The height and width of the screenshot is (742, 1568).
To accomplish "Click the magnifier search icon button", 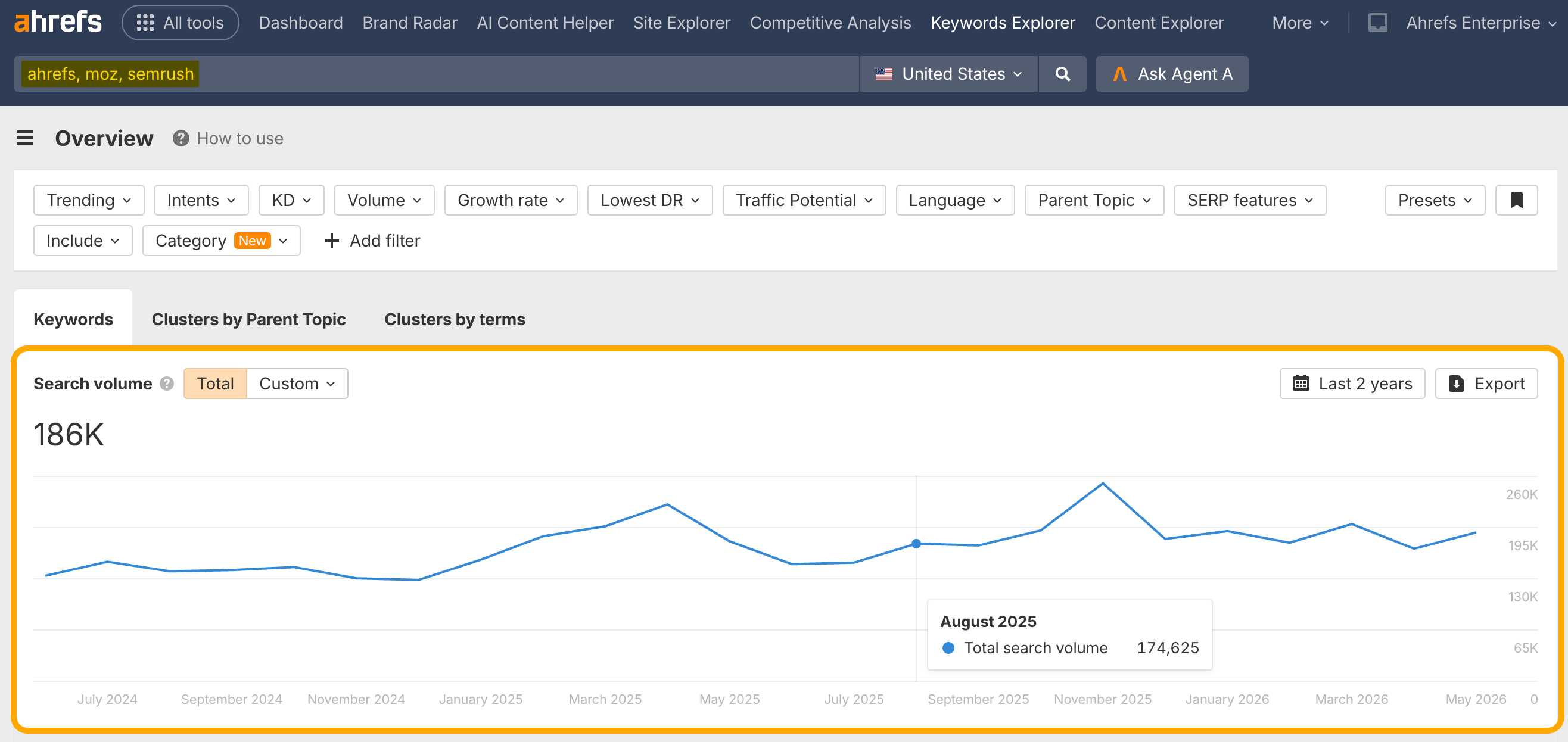I will (x=1062, y=74).
